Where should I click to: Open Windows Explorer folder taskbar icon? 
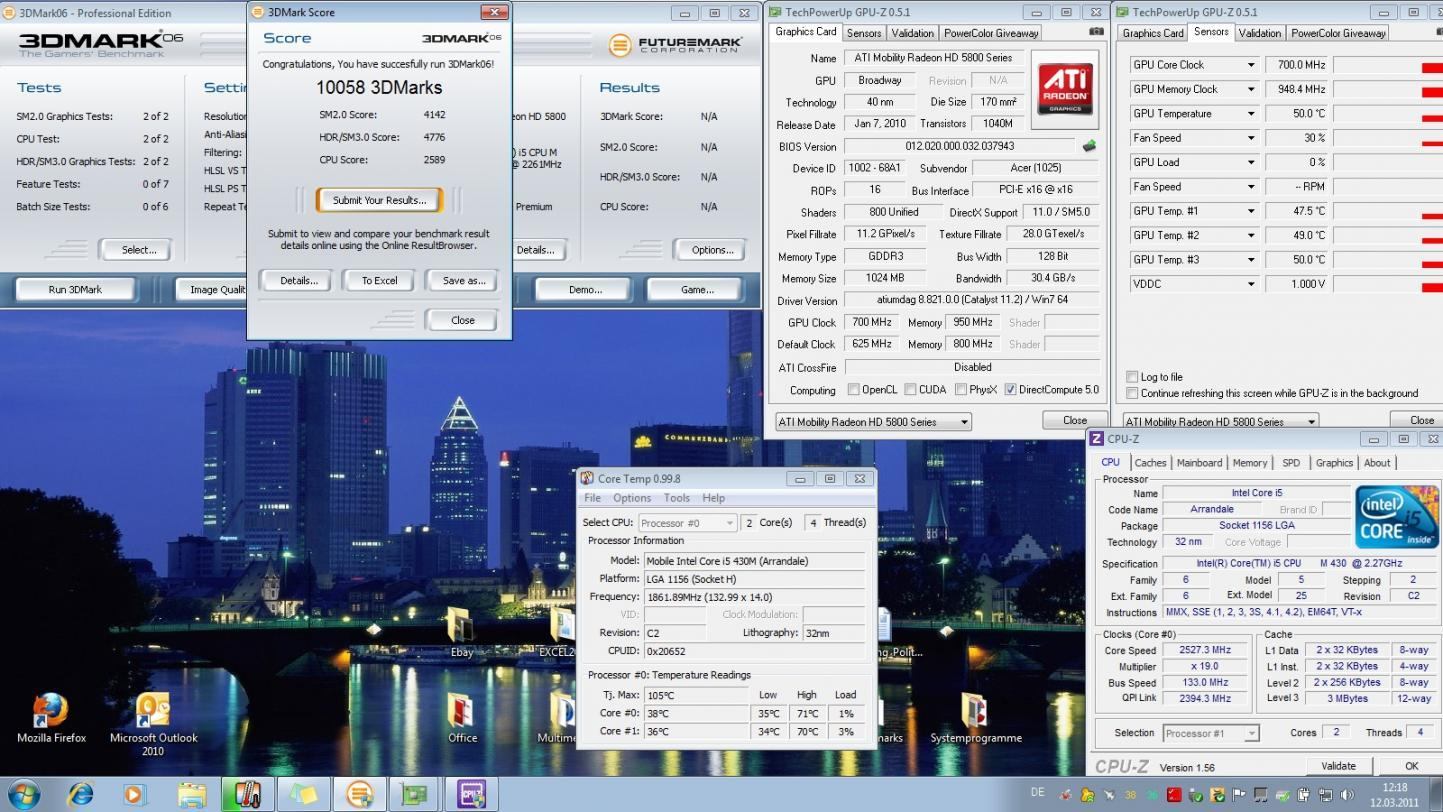click(x=191, y=795)
